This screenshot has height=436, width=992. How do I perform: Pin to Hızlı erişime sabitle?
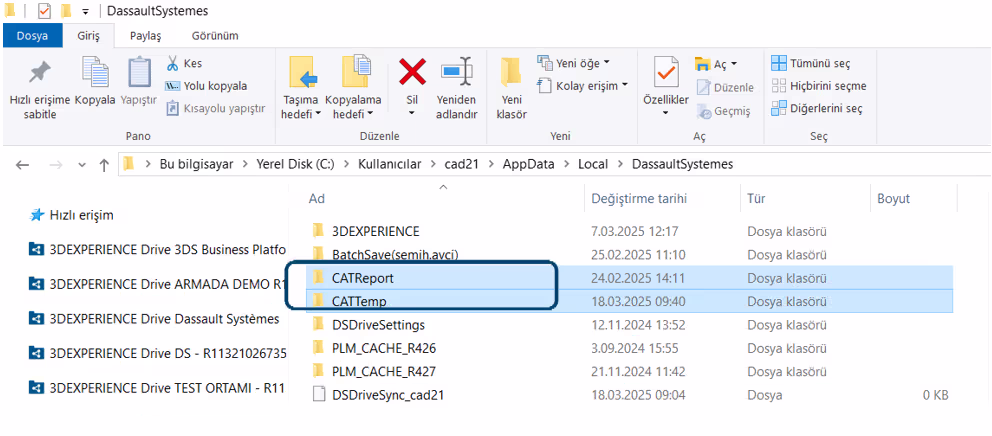[x=40, y=88]
